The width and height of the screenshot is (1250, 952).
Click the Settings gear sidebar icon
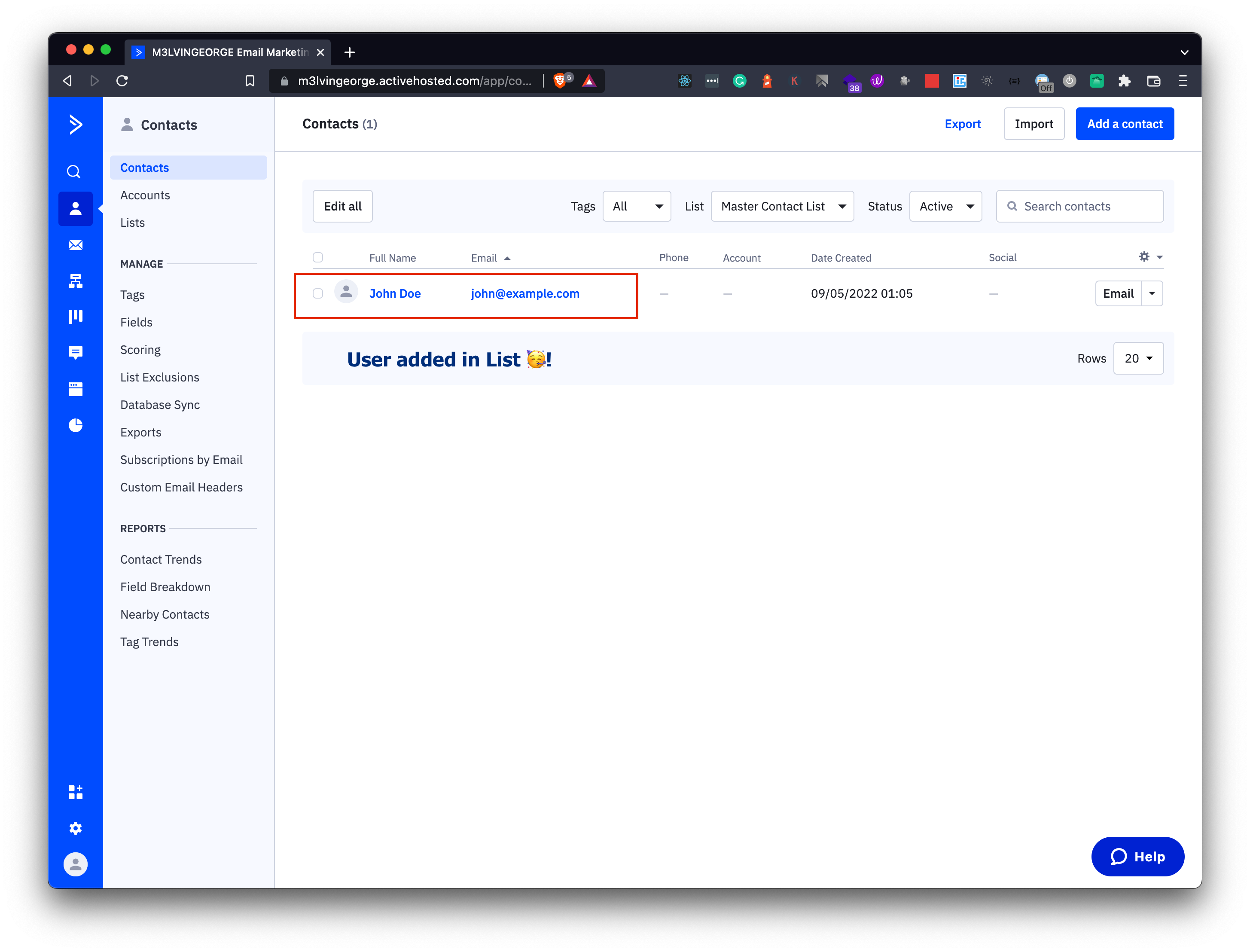[76, 828]
